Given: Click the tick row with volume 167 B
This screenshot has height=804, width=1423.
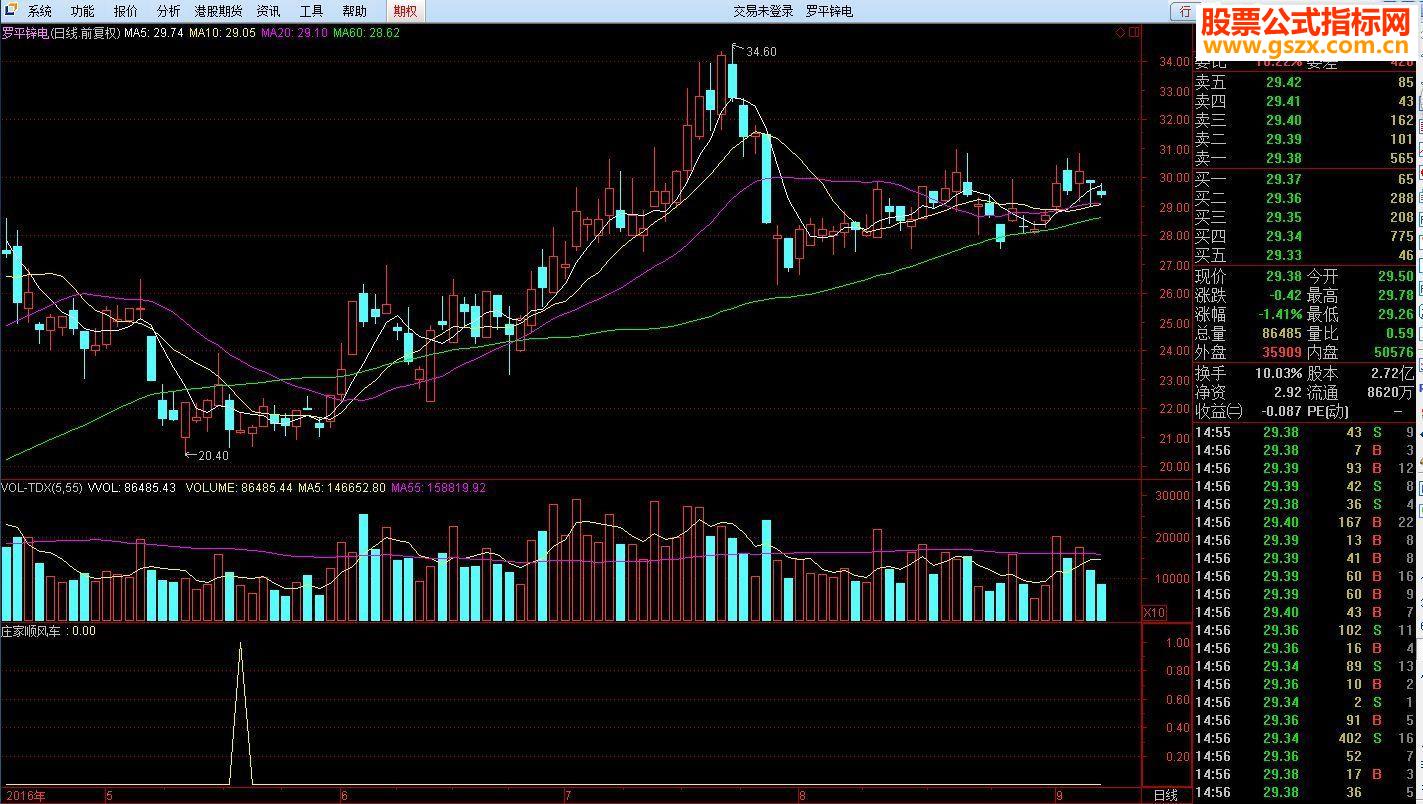Looking at the screenshot, I should 1305,522.
